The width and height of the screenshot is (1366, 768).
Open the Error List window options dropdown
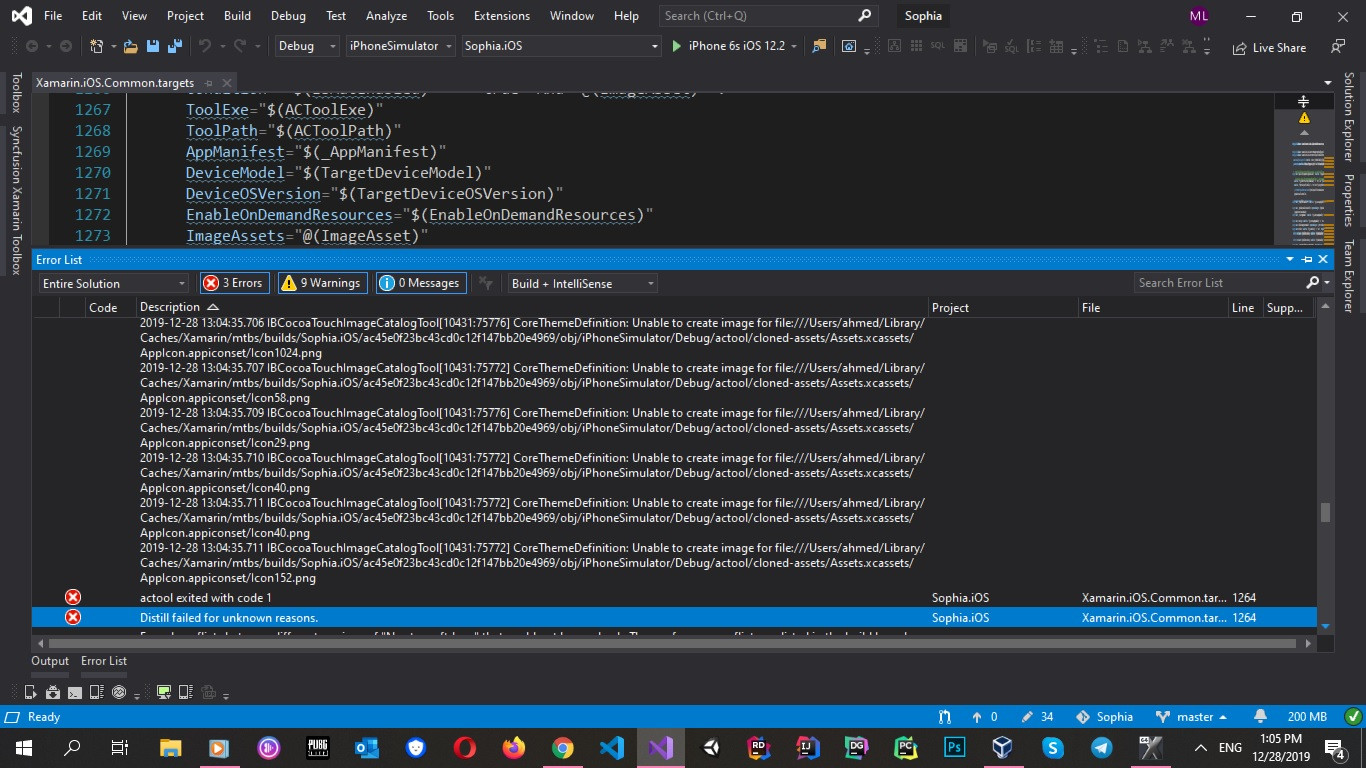pos(1290,259)
